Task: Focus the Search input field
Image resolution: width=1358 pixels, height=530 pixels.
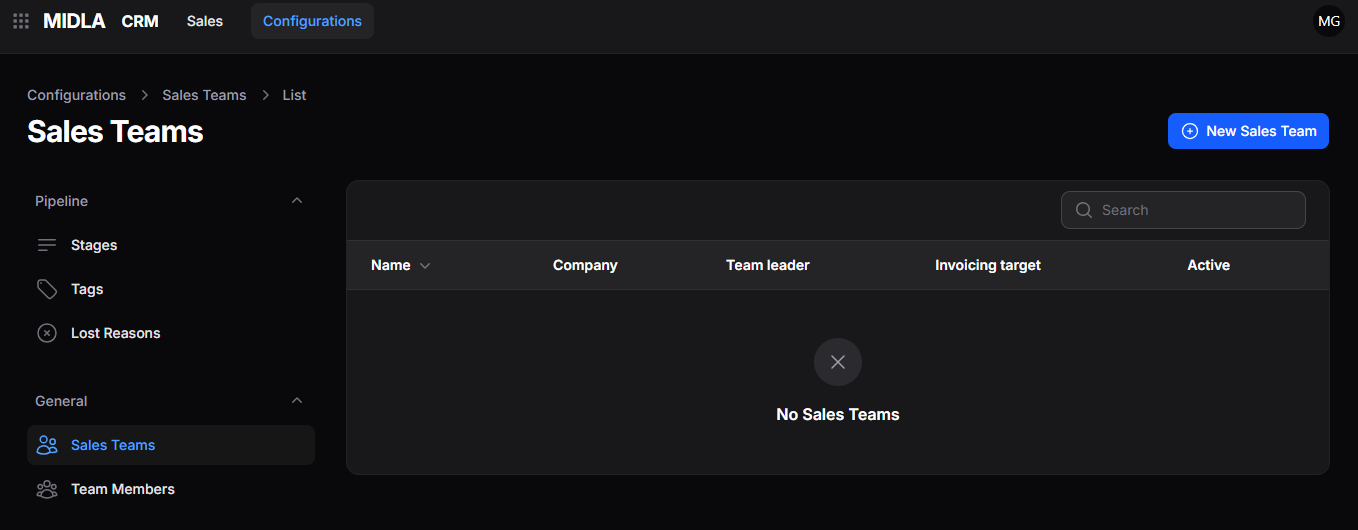Action: coord(1183,210)
